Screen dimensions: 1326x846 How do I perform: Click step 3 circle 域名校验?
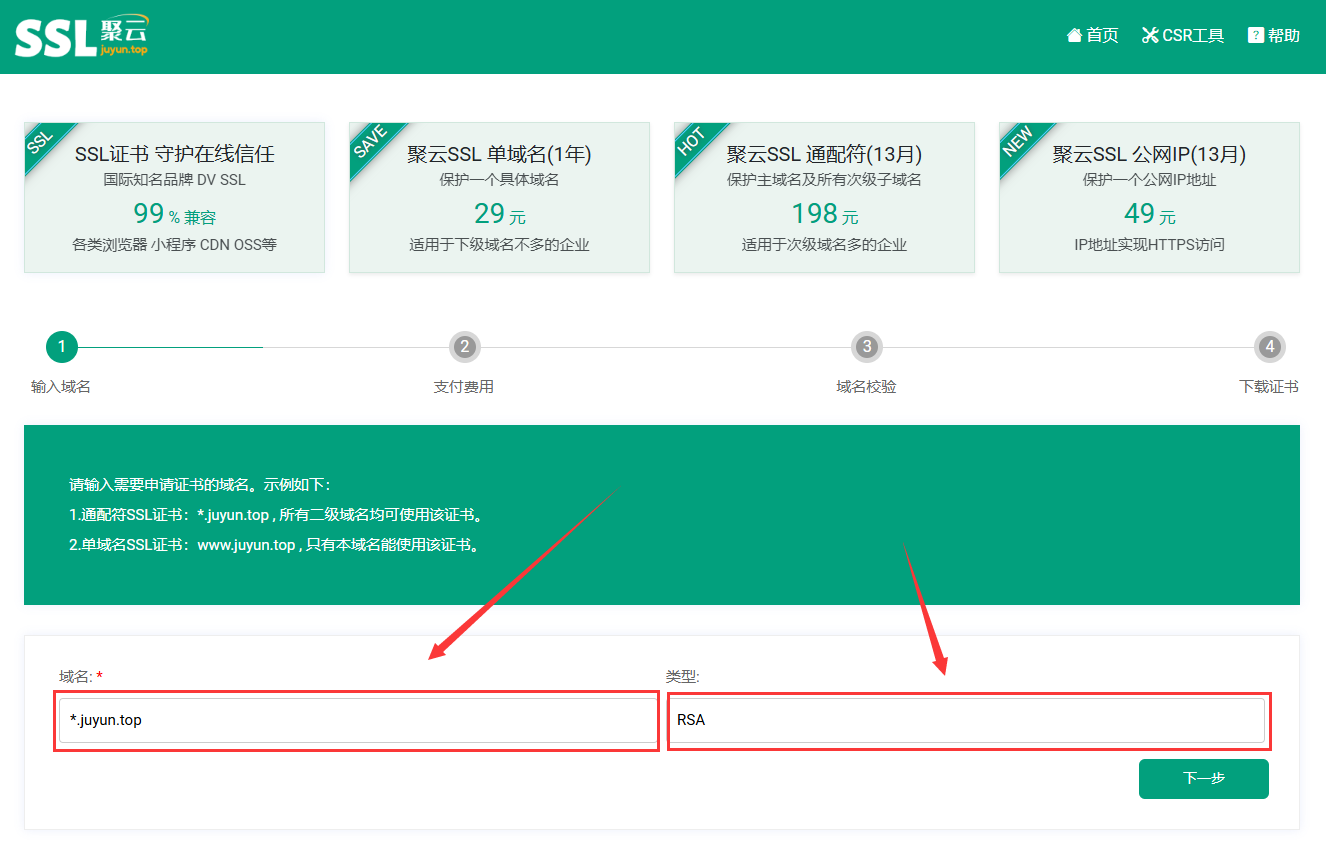pyautogui.click(x=867, y=347)
